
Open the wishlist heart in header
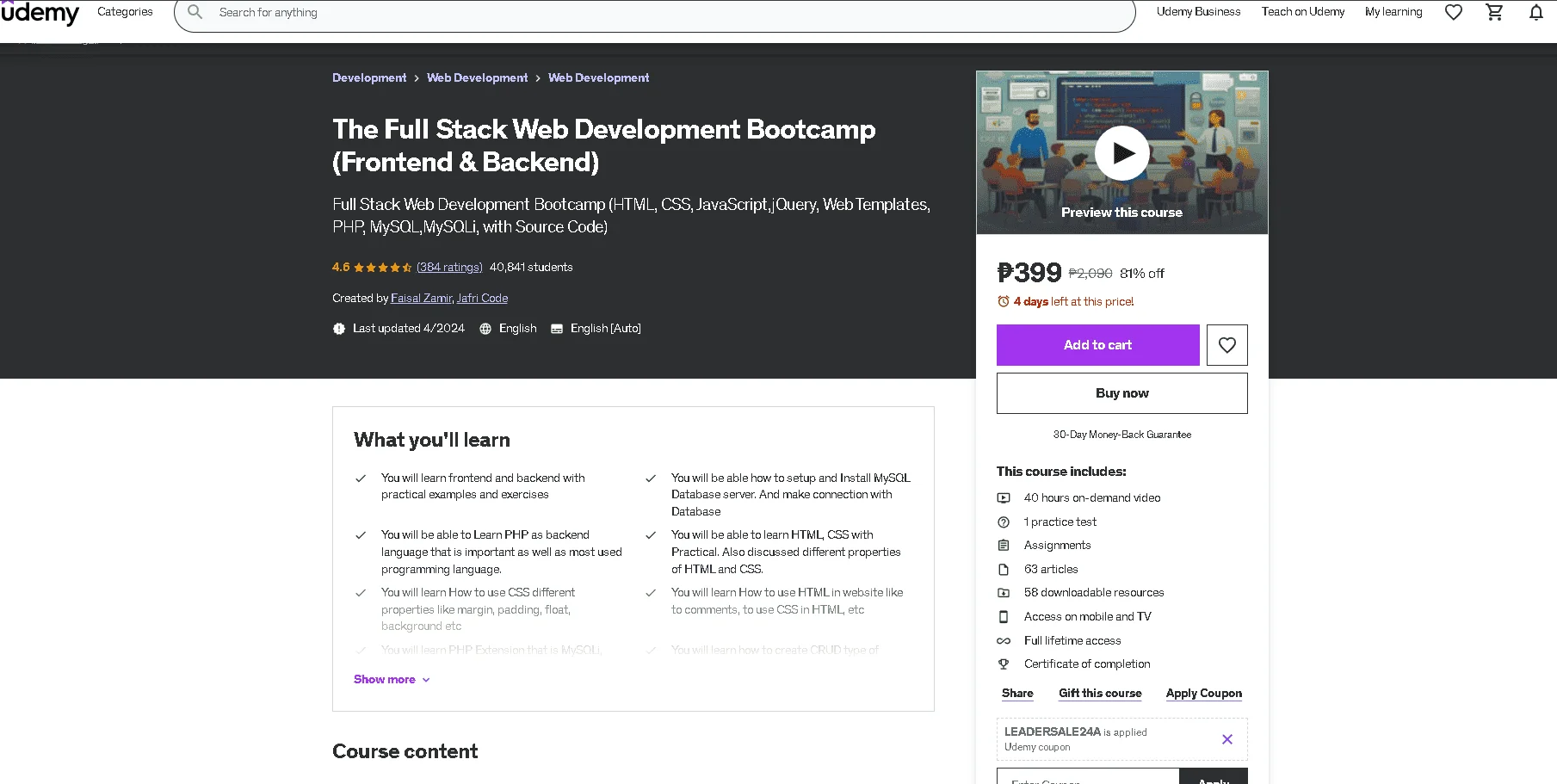click(1454, 12)
